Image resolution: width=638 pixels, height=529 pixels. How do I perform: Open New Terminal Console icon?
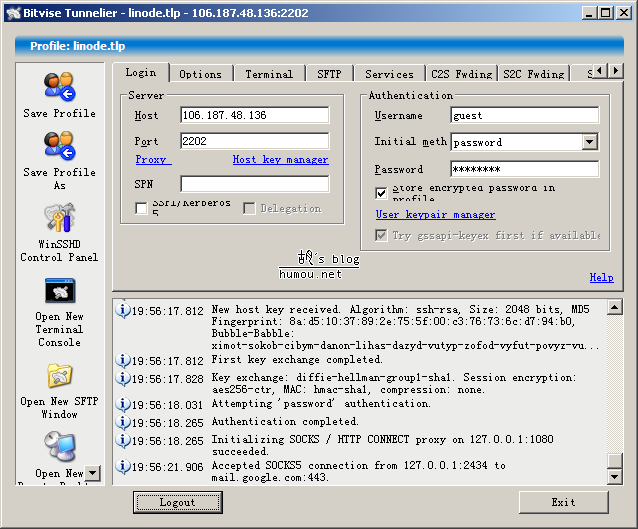59,291
